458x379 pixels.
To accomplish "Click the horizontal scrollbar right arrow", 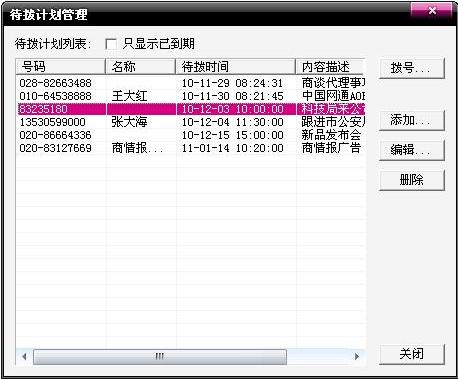I will (357, 357).
